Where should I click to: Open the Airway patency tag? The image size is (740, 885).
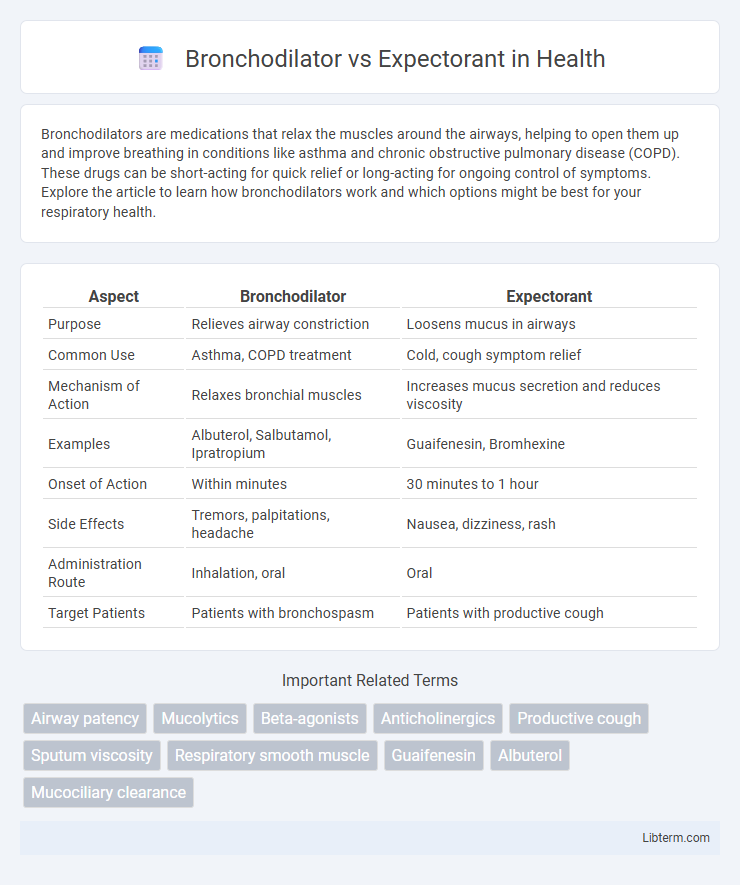pyautogui.click(x=85, y=718)
